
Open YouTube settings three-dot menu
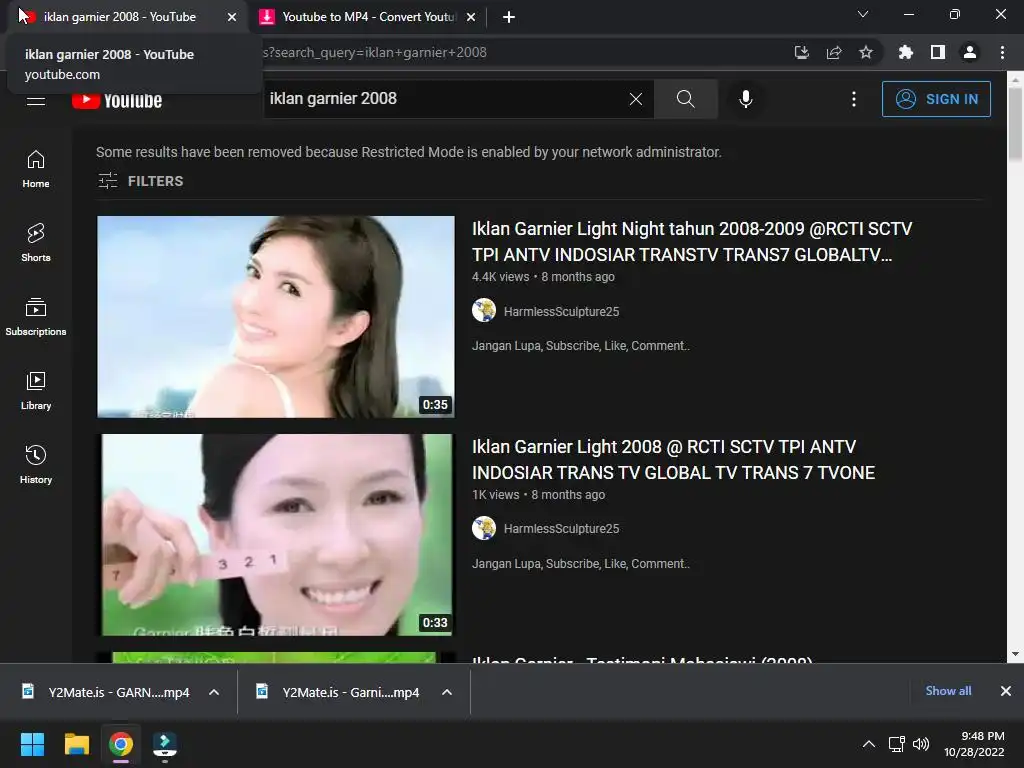coord(854,99)
